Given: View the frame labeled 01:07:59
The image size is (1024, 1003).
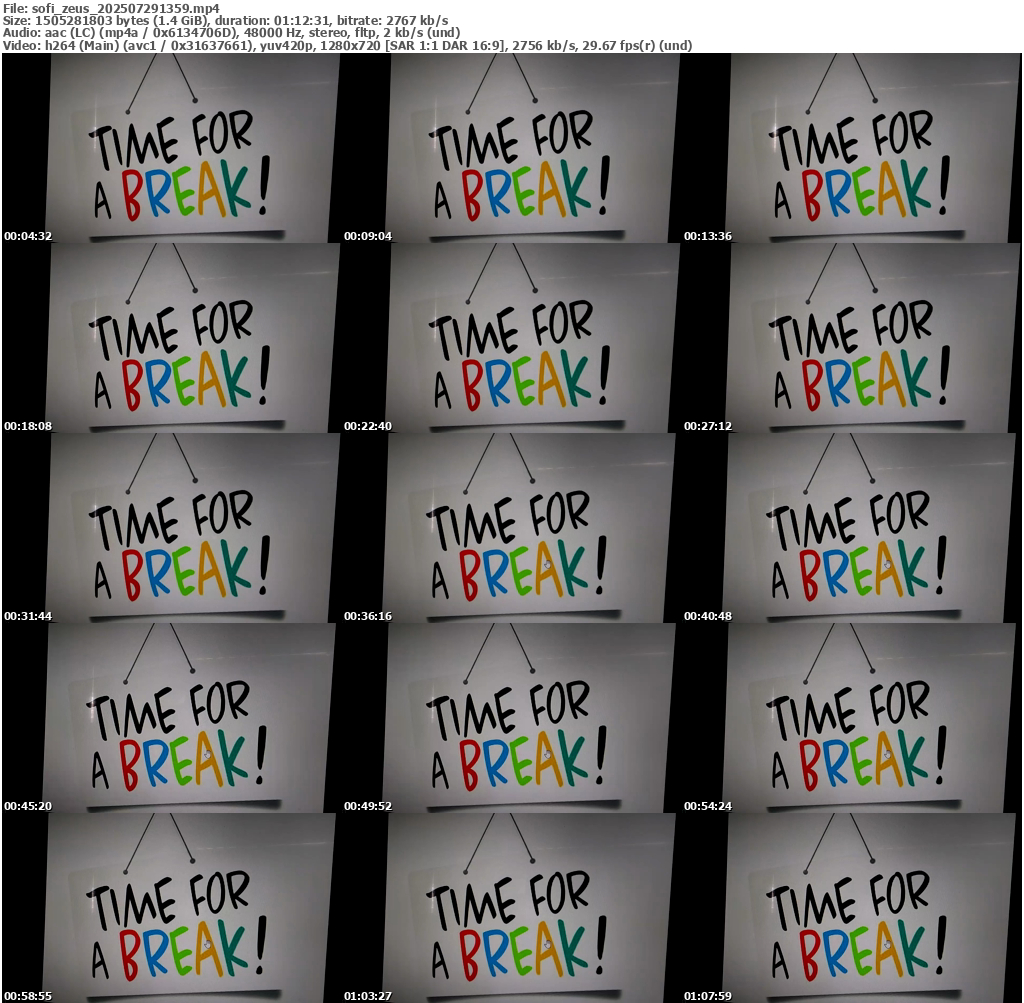Looking at the screenshot, I should click(852, 908).
